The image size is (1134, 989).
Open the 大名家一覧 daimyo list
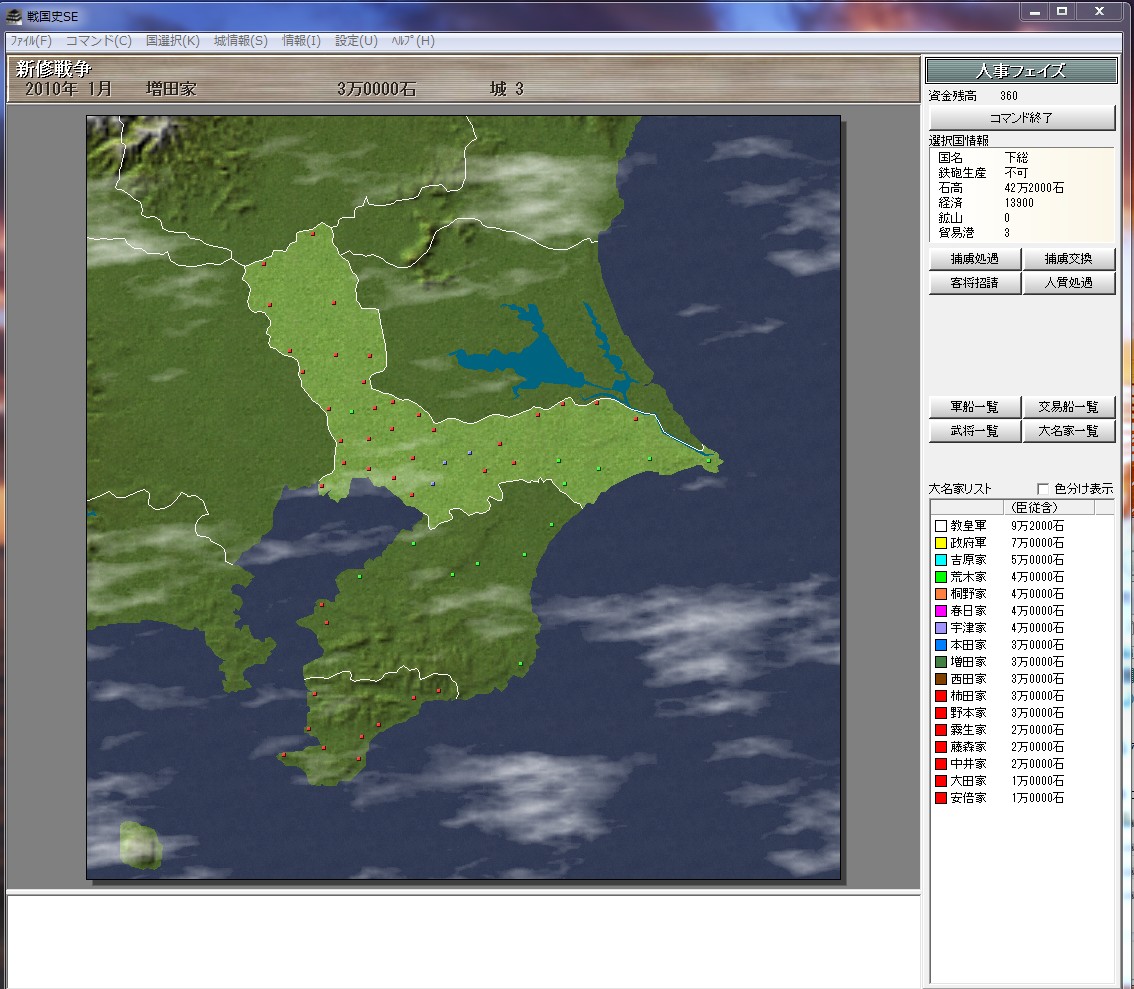tap(1068, 431)
